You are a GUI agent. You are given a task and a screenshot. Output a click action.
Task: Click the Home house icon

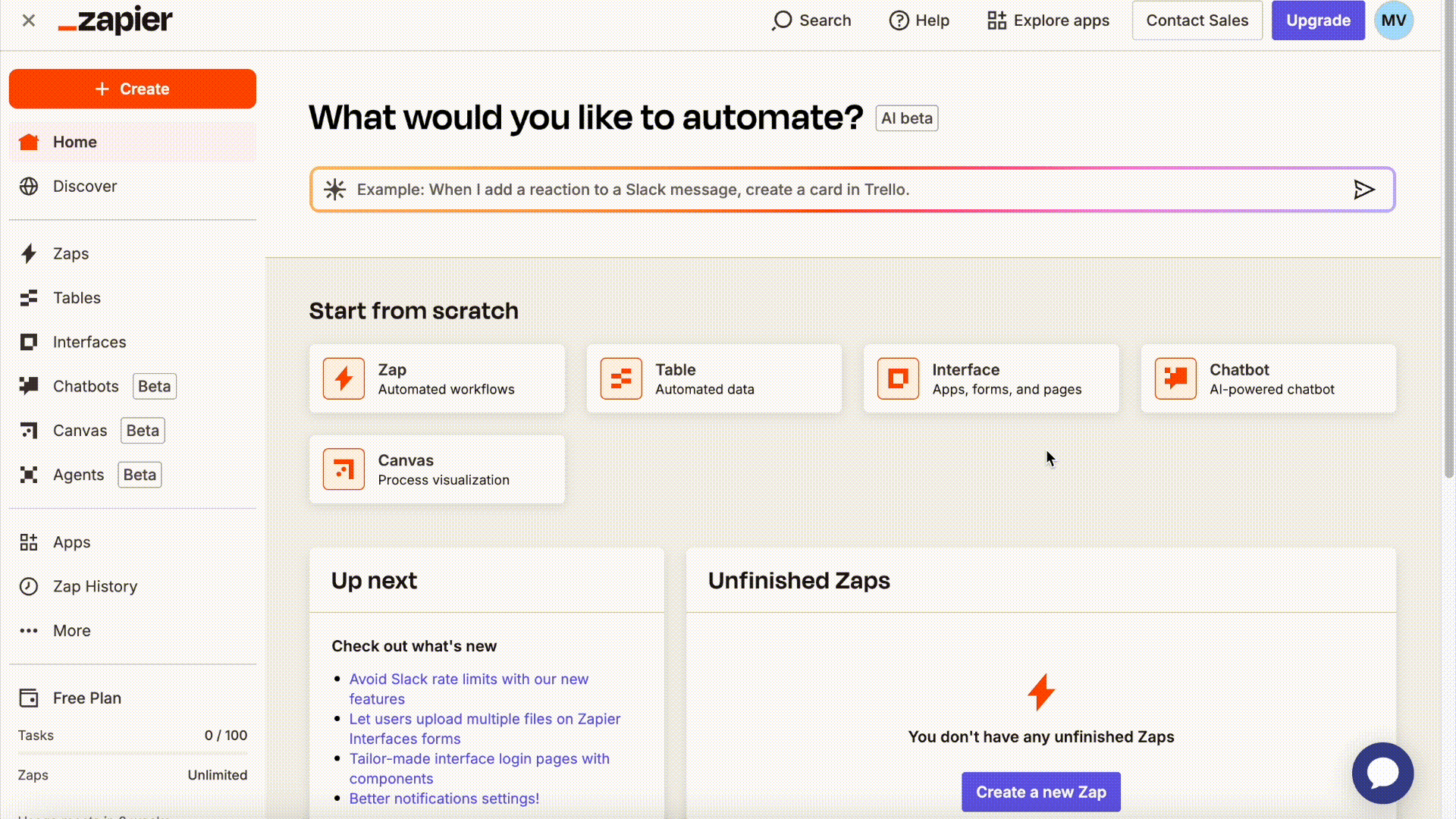[29, 142]
